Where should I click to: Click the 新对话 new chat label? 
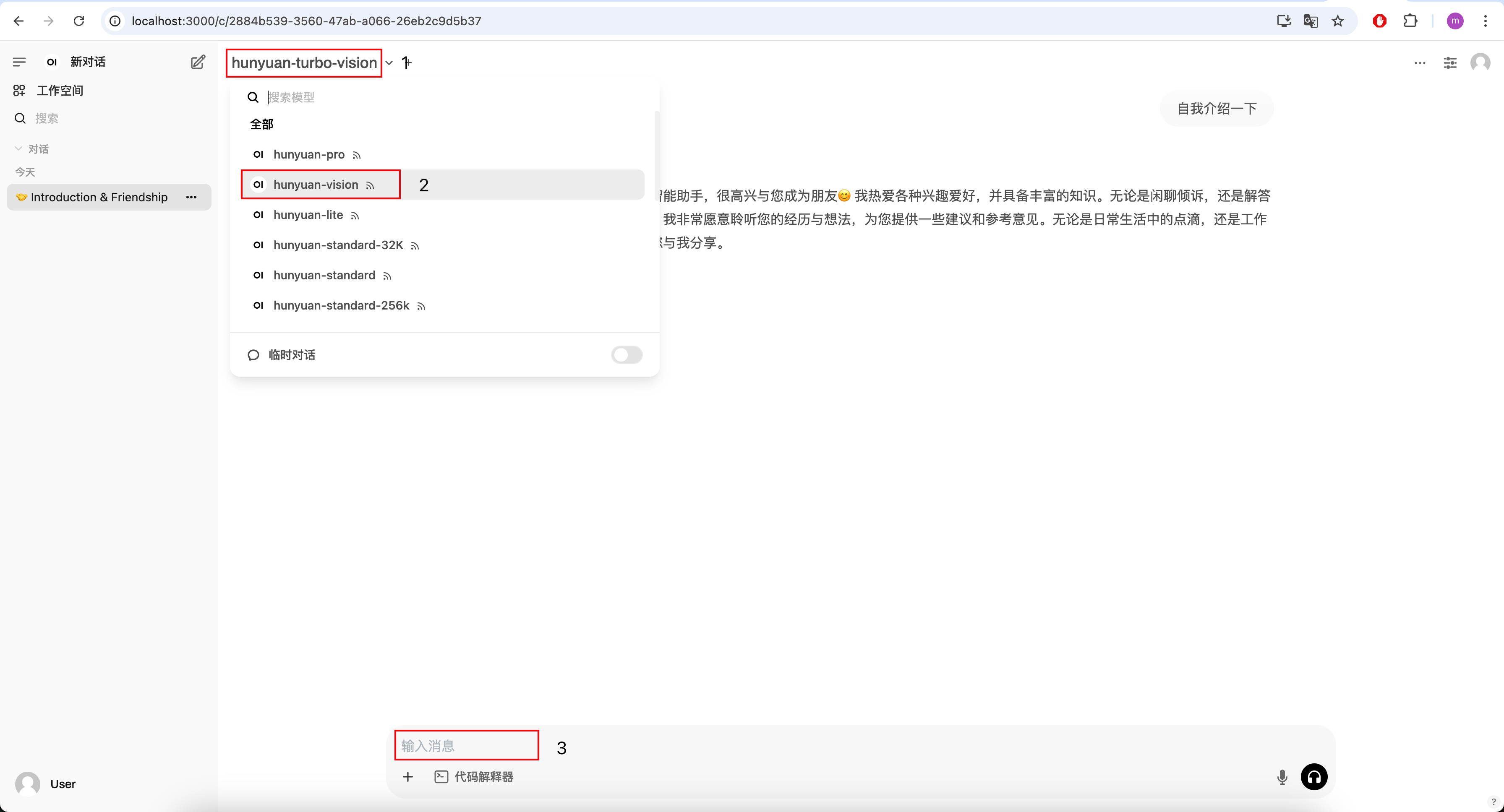pyautogui.click(x=88, y=62)
